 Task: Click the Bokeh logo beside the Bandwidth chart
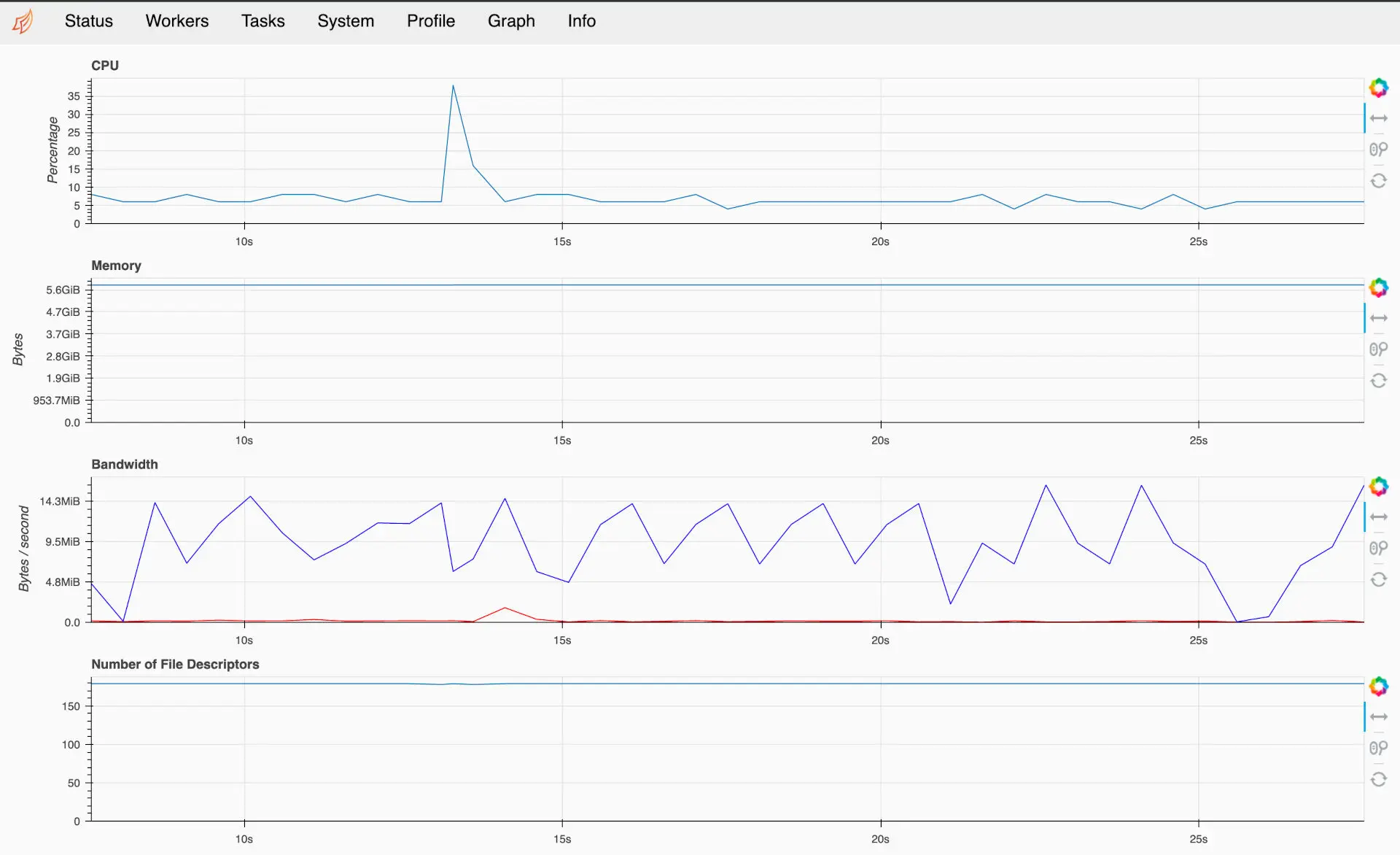pyautogui.click(x=1380, y=487)
